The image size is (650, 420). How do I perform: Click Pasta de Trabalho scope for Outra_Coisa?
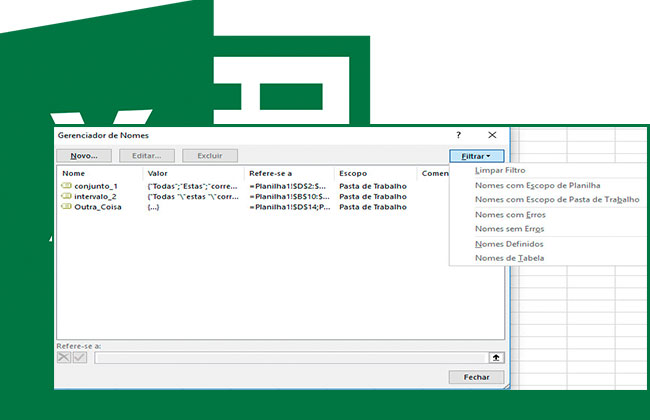(373, 207)
